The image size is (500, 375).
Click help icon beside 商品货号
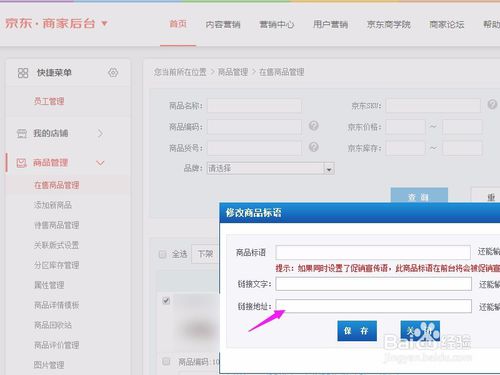point(314,147)
